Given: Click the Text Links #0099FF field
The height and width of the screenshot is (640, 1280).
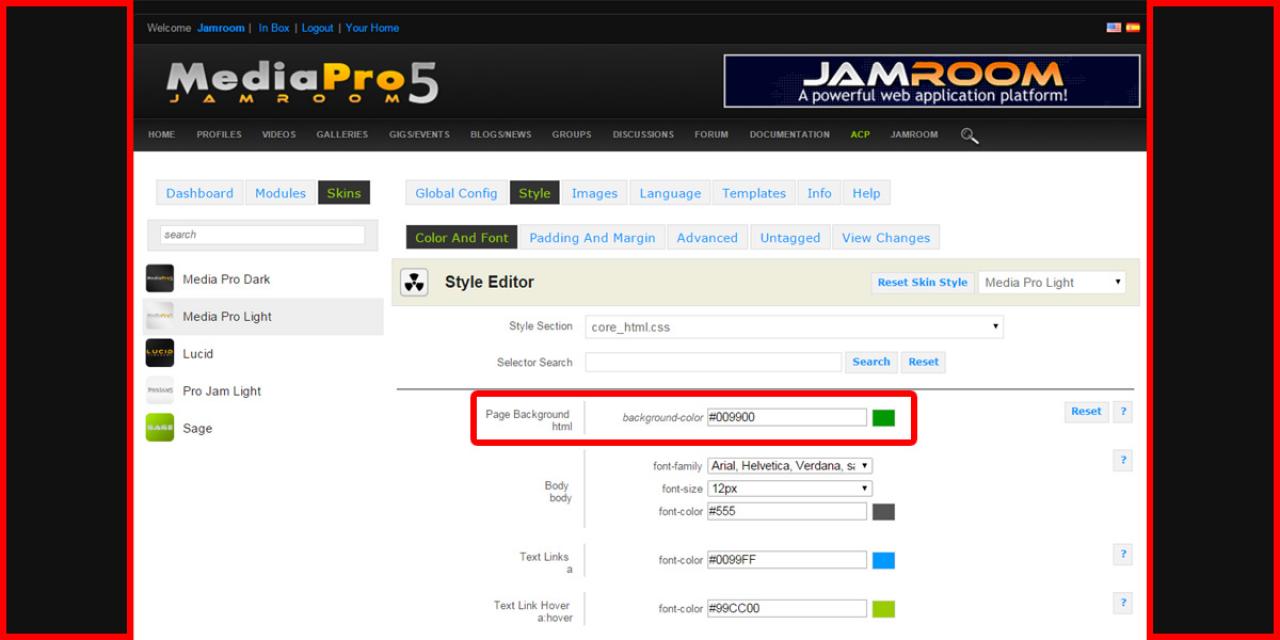Looking at the screenshot, I should (787, 560).
